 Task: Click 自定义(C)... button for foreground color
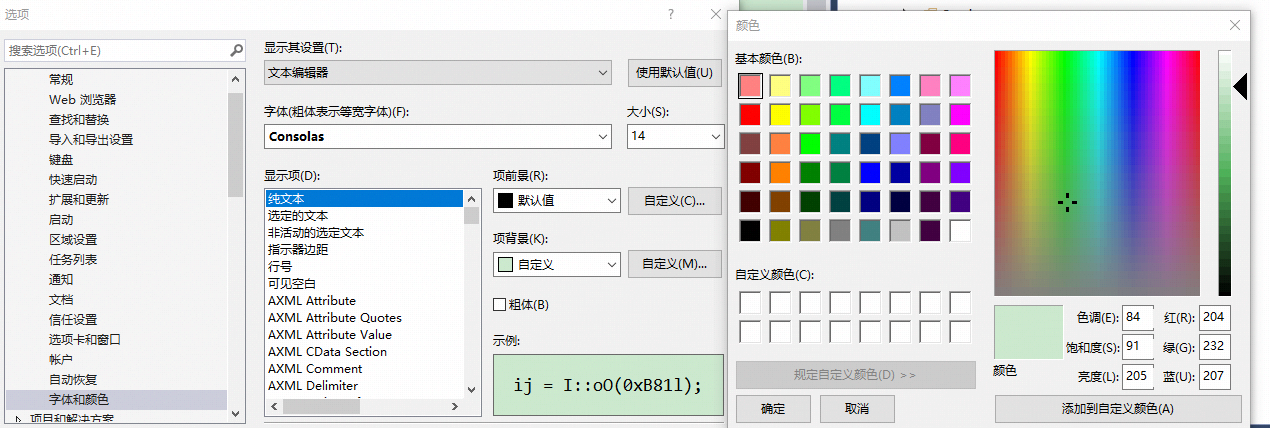674,200
